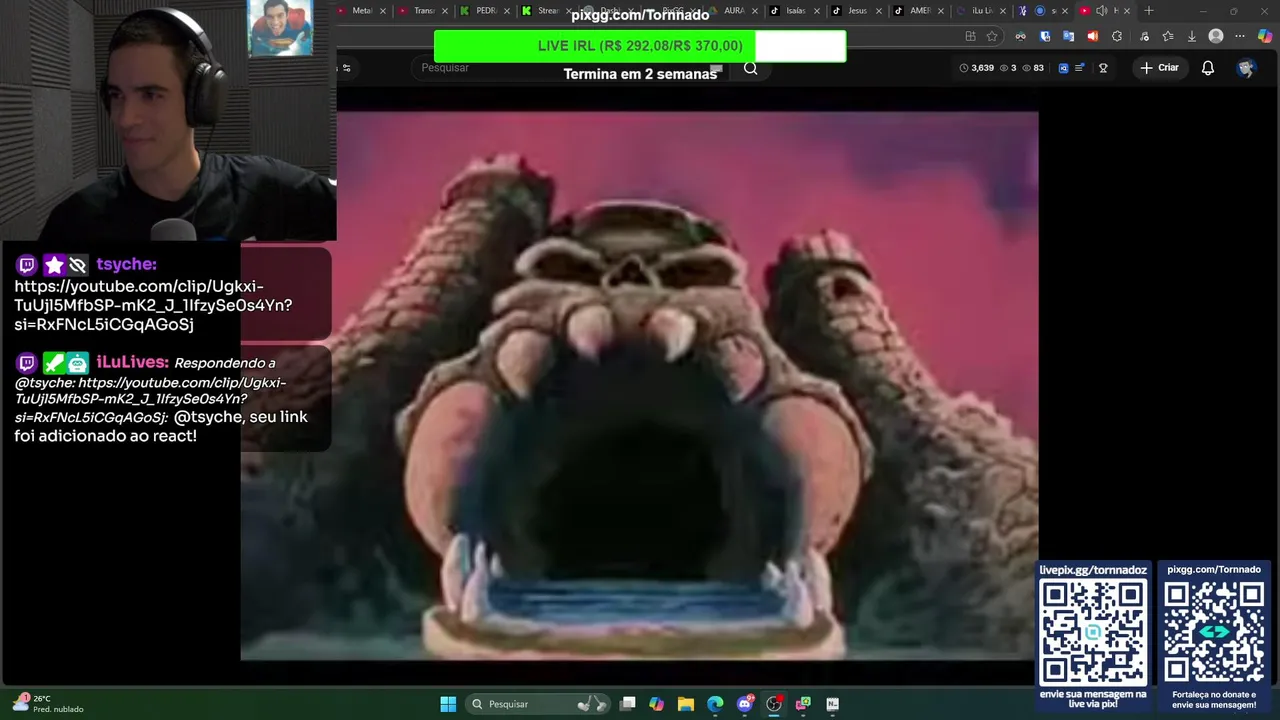Open the weather widget showing 26°C
Image resolution: width=1280 pixels, height=720 pixels.
tap(48, 704)
